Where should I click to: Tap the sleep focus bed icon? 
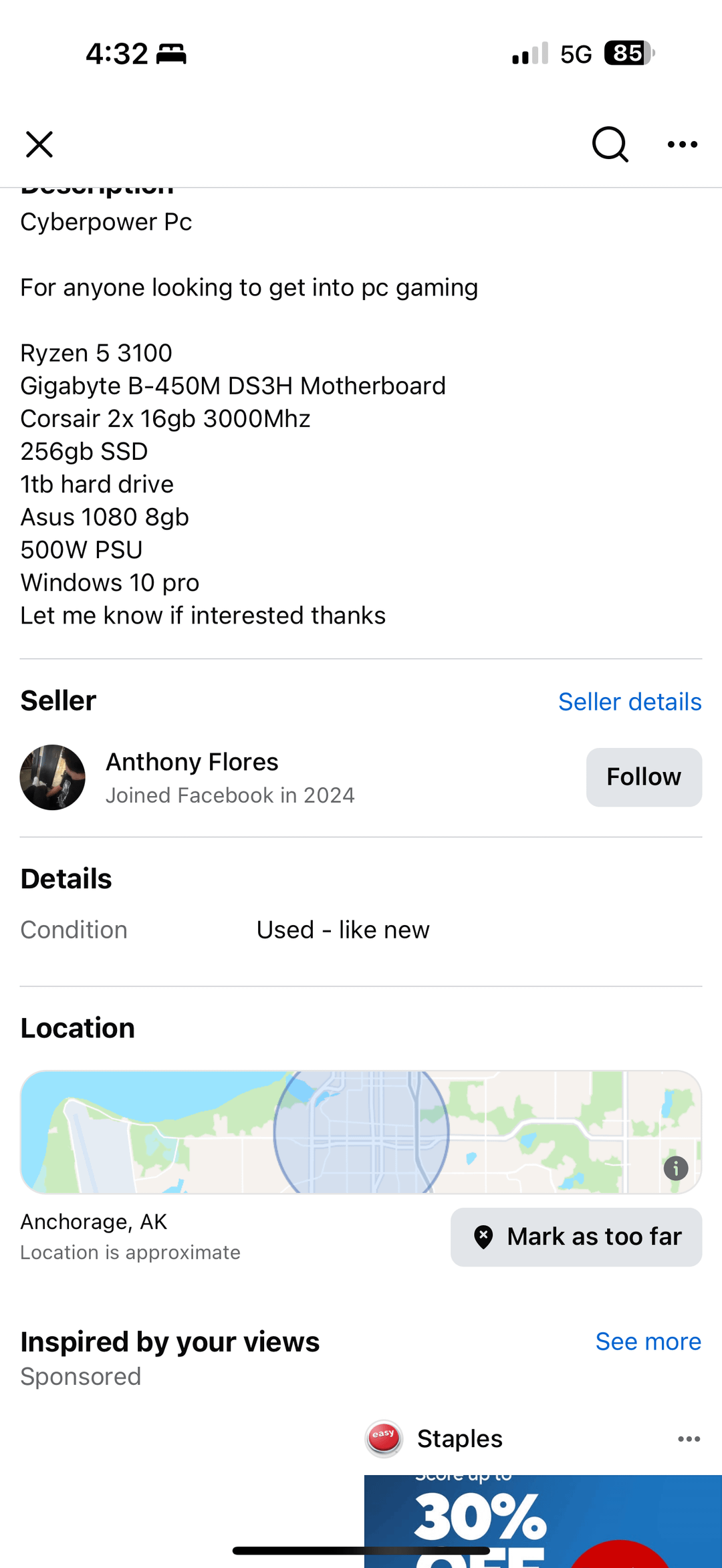[x=171, y=53]
